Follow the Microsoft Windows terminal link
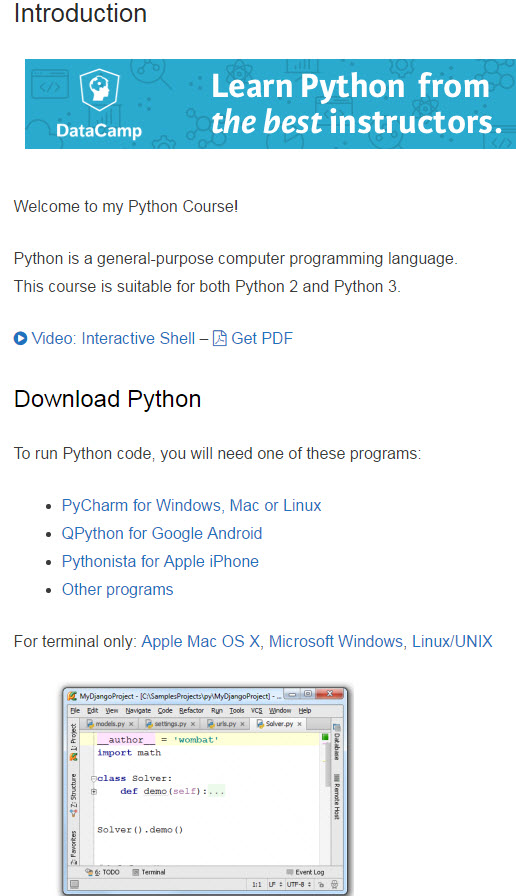Viewport: 516px width, 896px height. [x=336, y=642]
